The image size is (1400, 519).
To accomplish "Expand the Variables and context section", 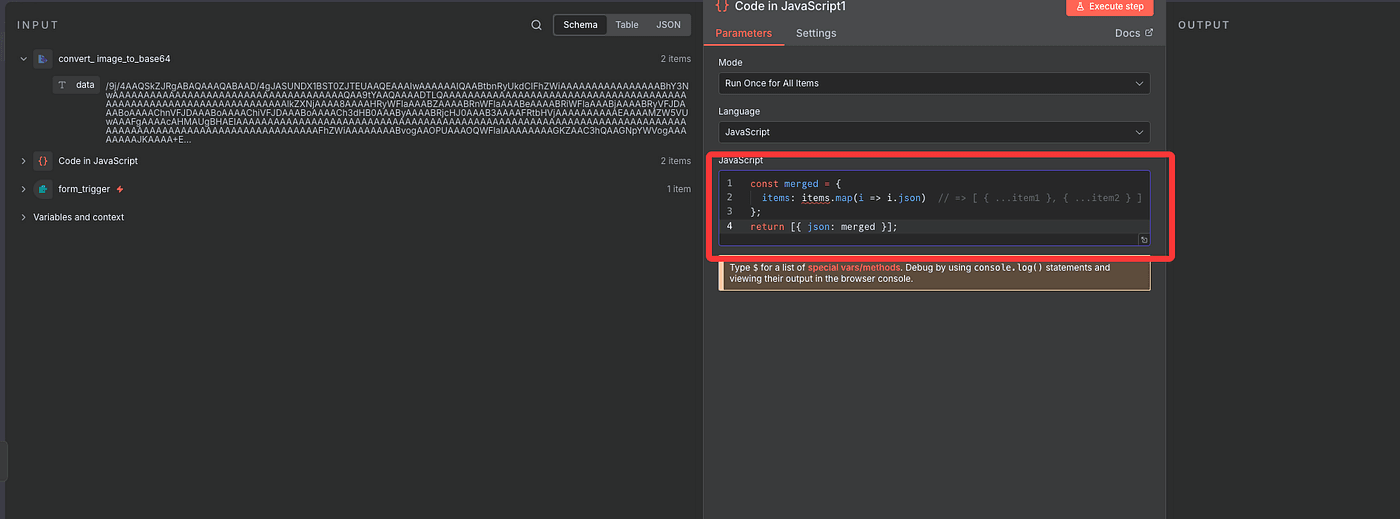I will (x=23, y=217).
